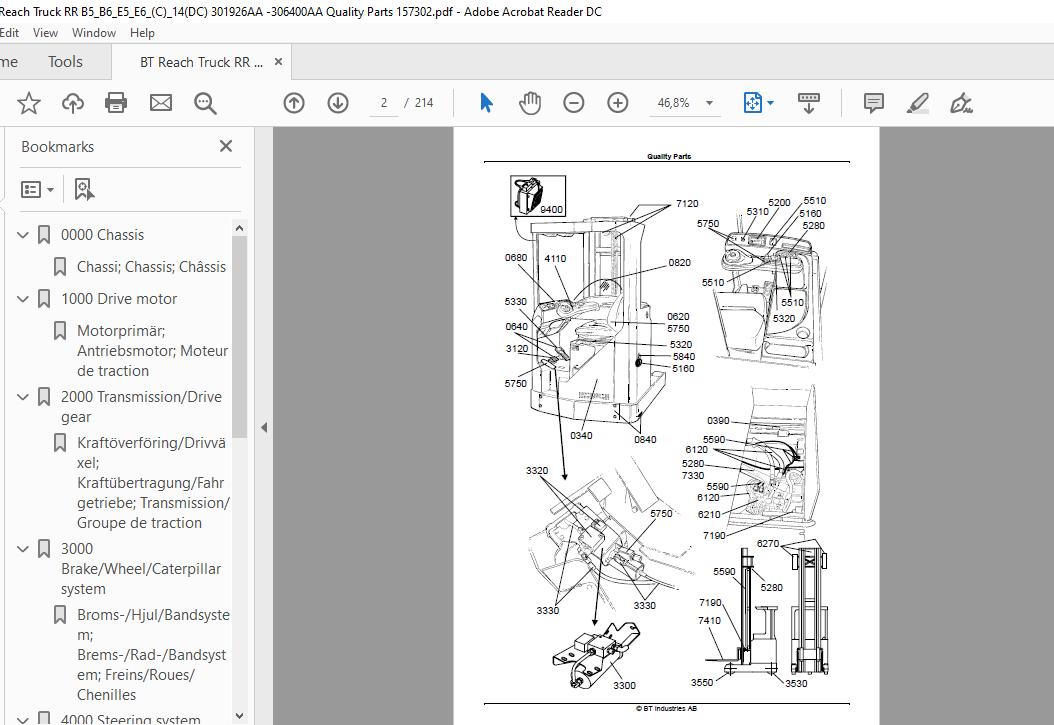Open the zoom percentage dropdown
The image size is (1054, 725).
(709, 103)
